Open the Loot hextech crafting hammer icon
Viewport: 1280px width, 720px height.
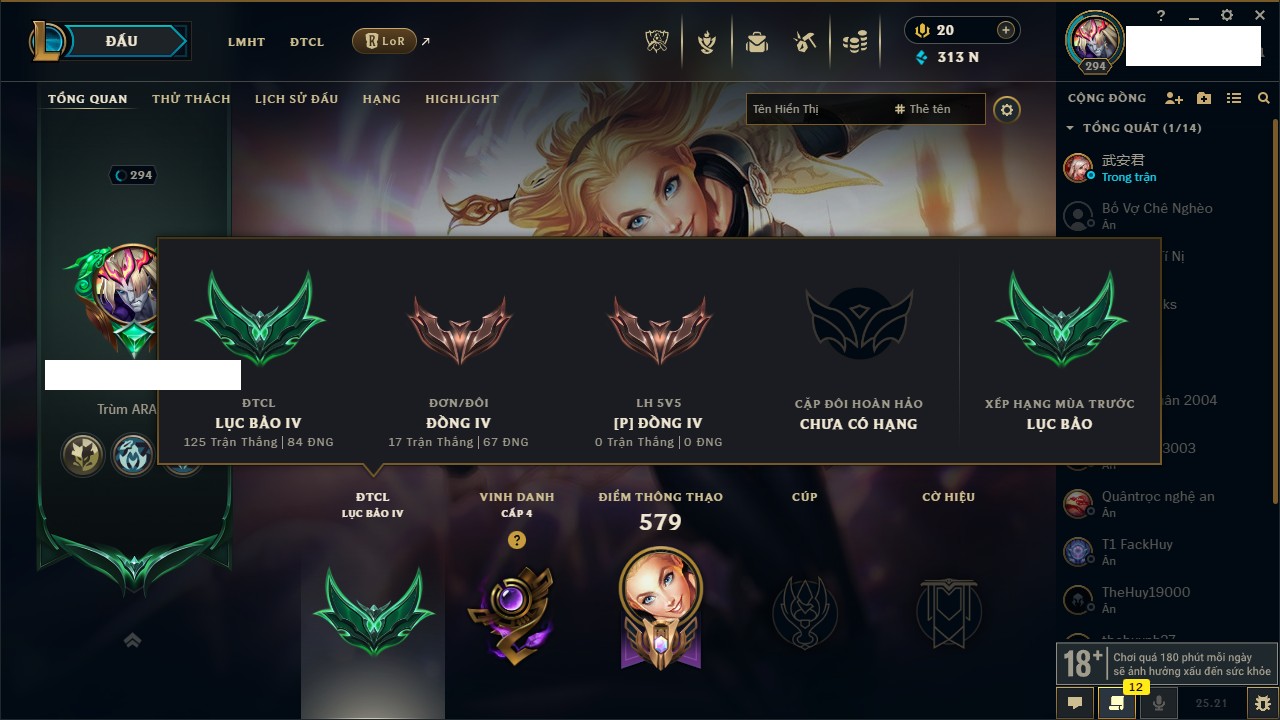click(805, 42)
